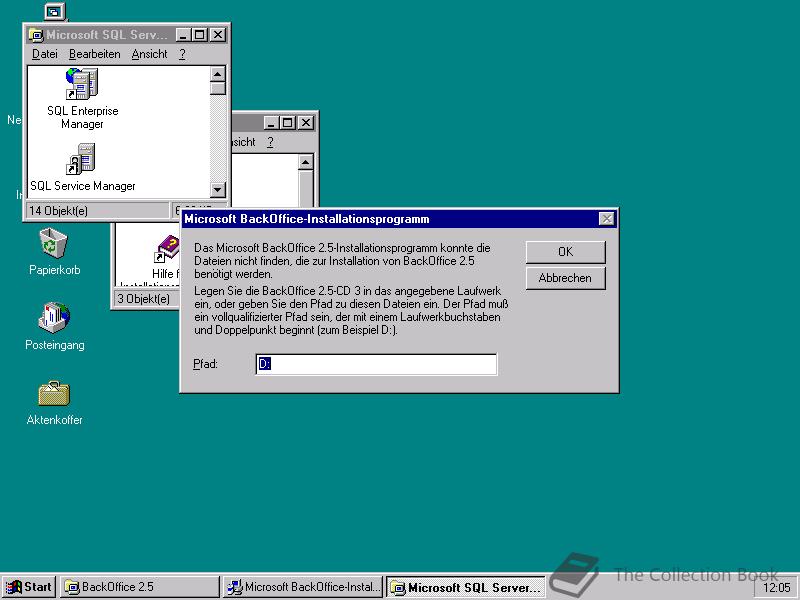
Task: Maximize the background BackOffice window
Action: [x=288, y=123]
